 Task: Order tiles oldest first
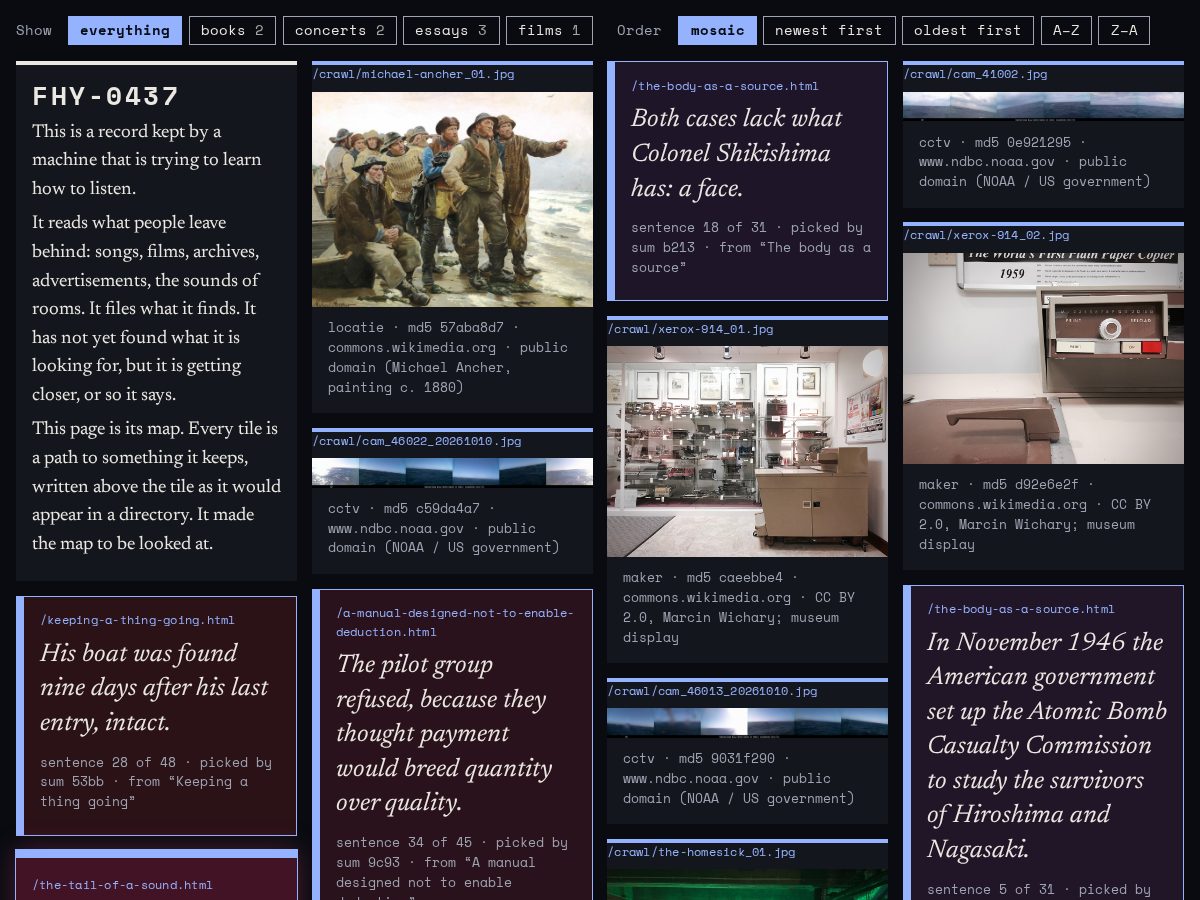pyautogui.click(x=968, y=30)
